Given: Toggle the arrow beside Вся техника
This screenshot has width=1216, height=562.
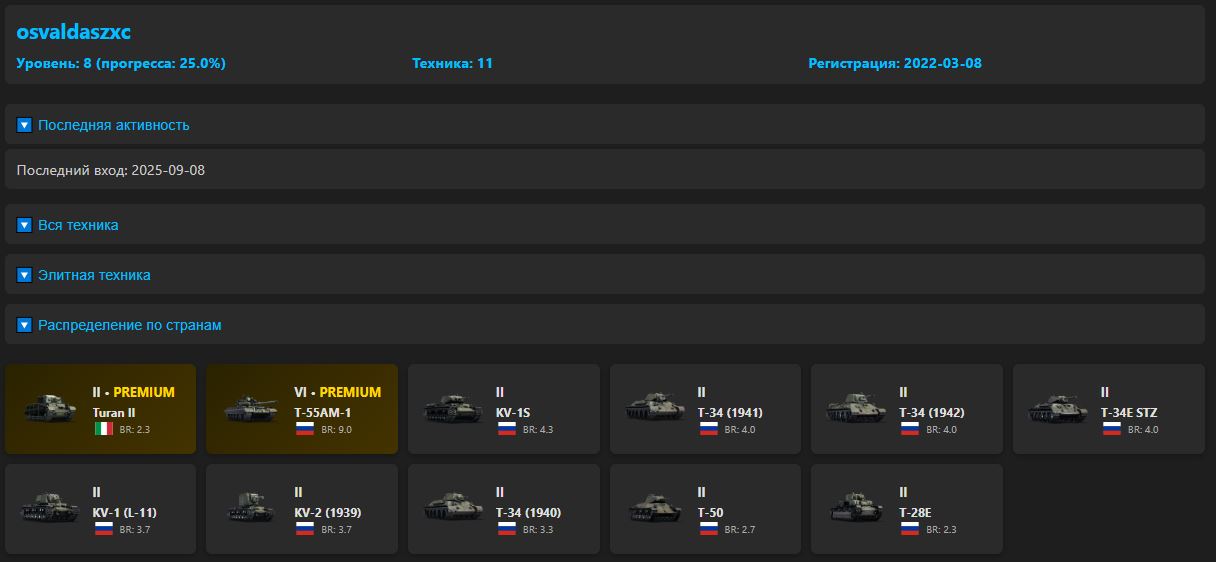Looking at the screenshot, I should (x=25, y=225).
